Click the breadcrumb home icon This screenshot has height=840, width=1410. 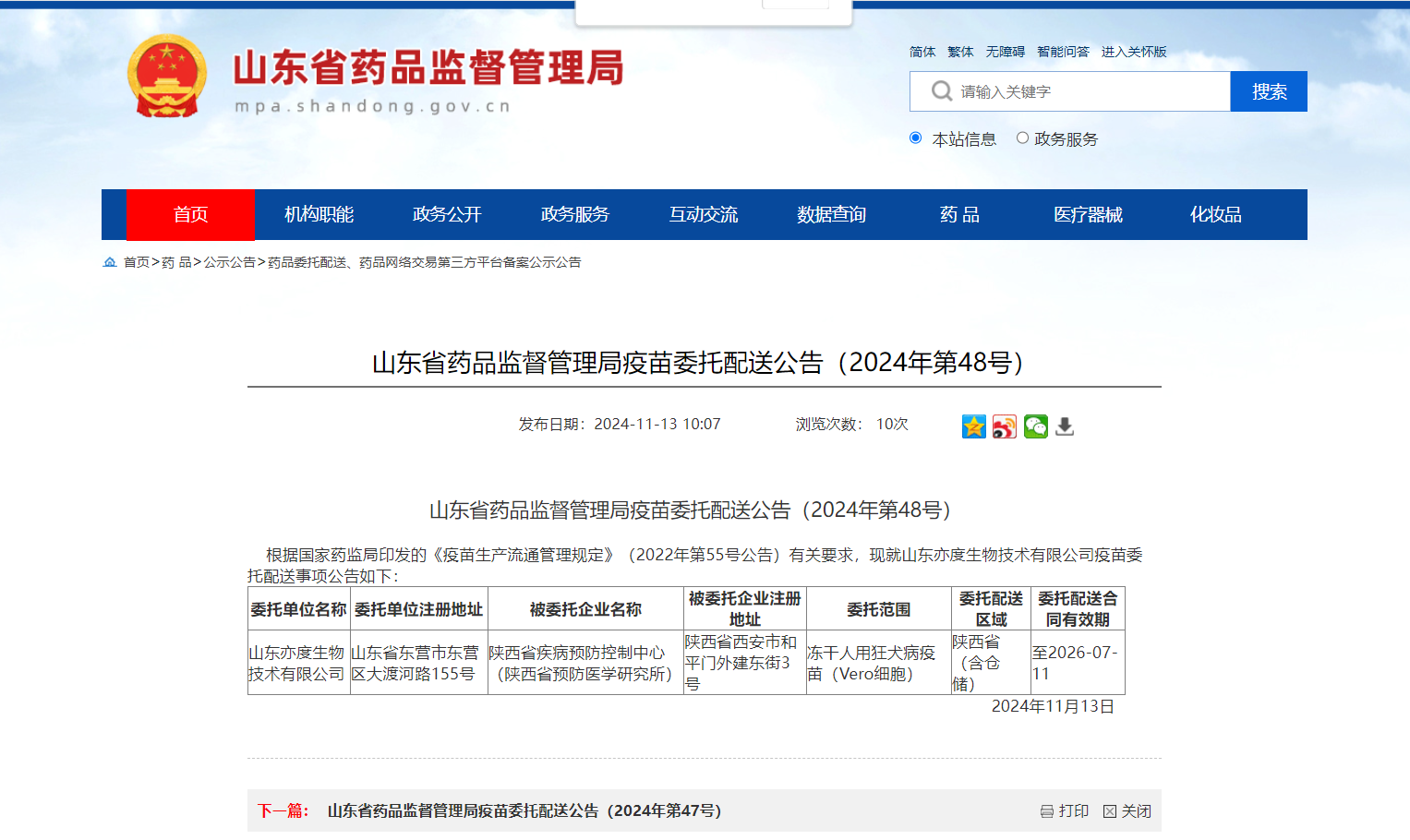(x=110, y=263)
